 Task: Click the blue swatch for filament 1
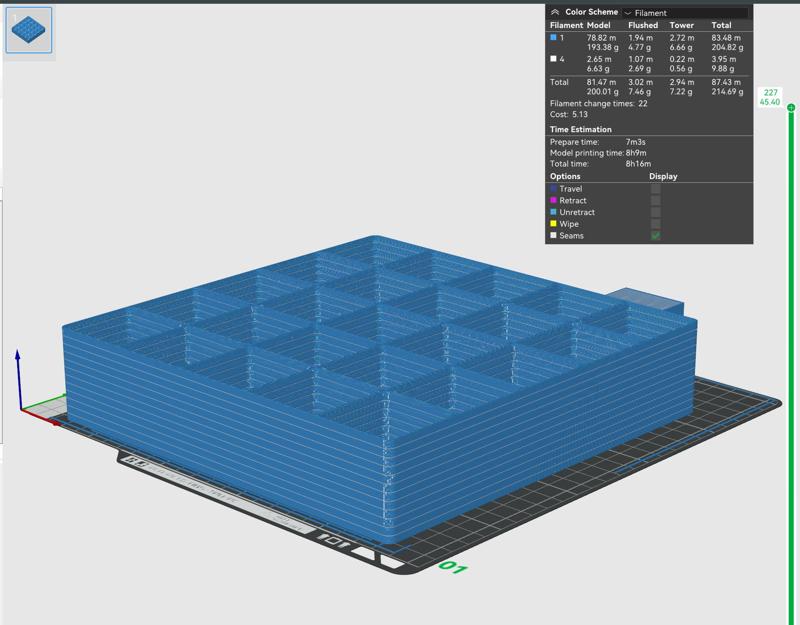554,38
